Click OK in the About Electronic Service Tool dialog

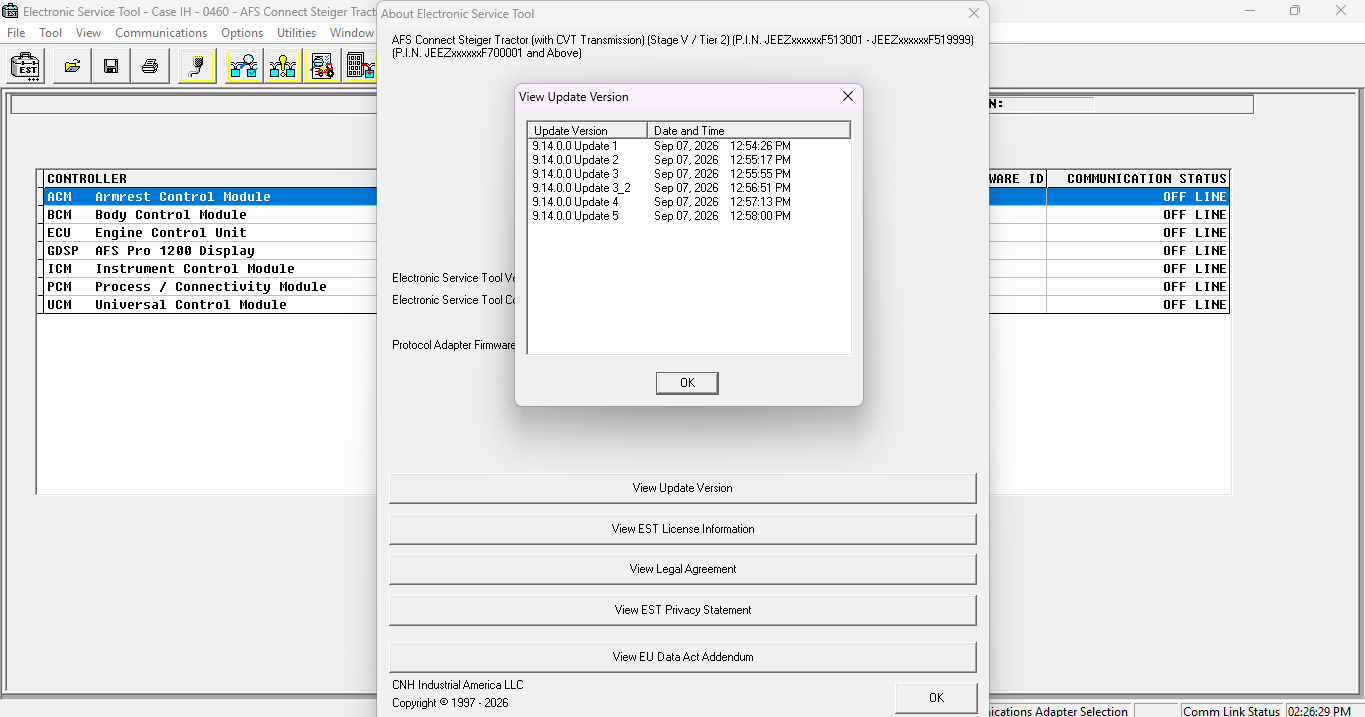click(x=936, y=698)
